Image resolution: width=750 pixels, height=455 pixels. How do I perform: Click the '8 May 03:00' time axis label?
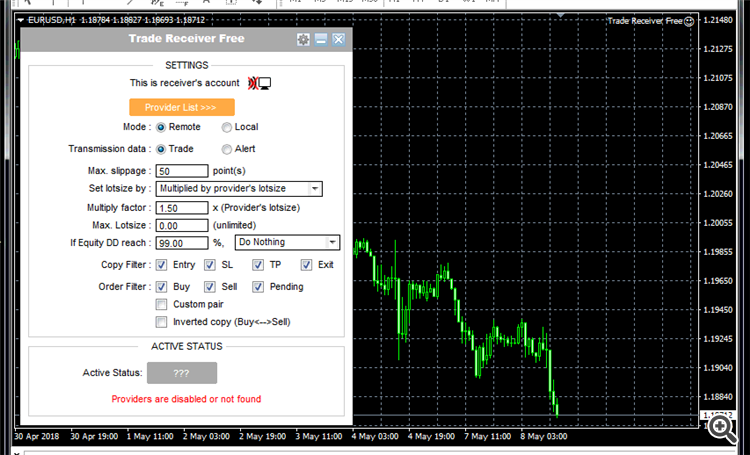pos(544,436)
